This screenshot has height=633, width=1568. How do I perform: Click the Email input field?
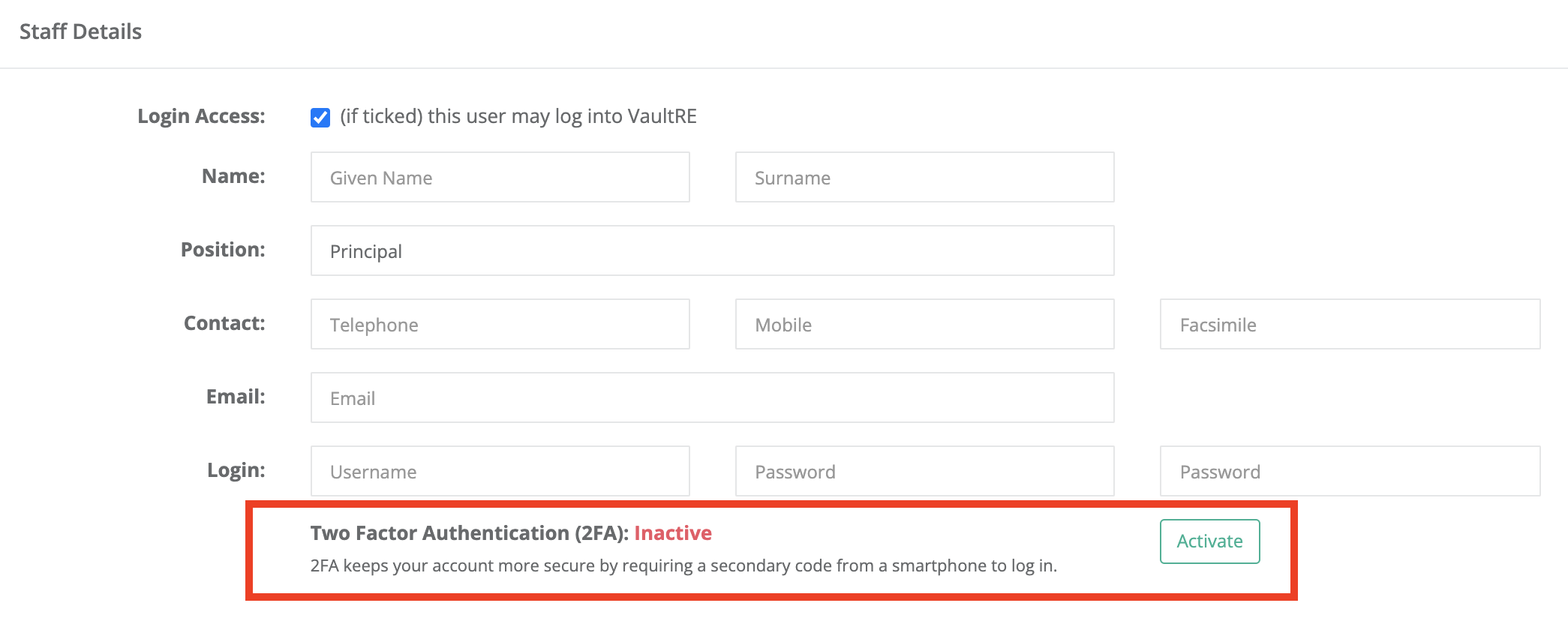pos(711,397)
